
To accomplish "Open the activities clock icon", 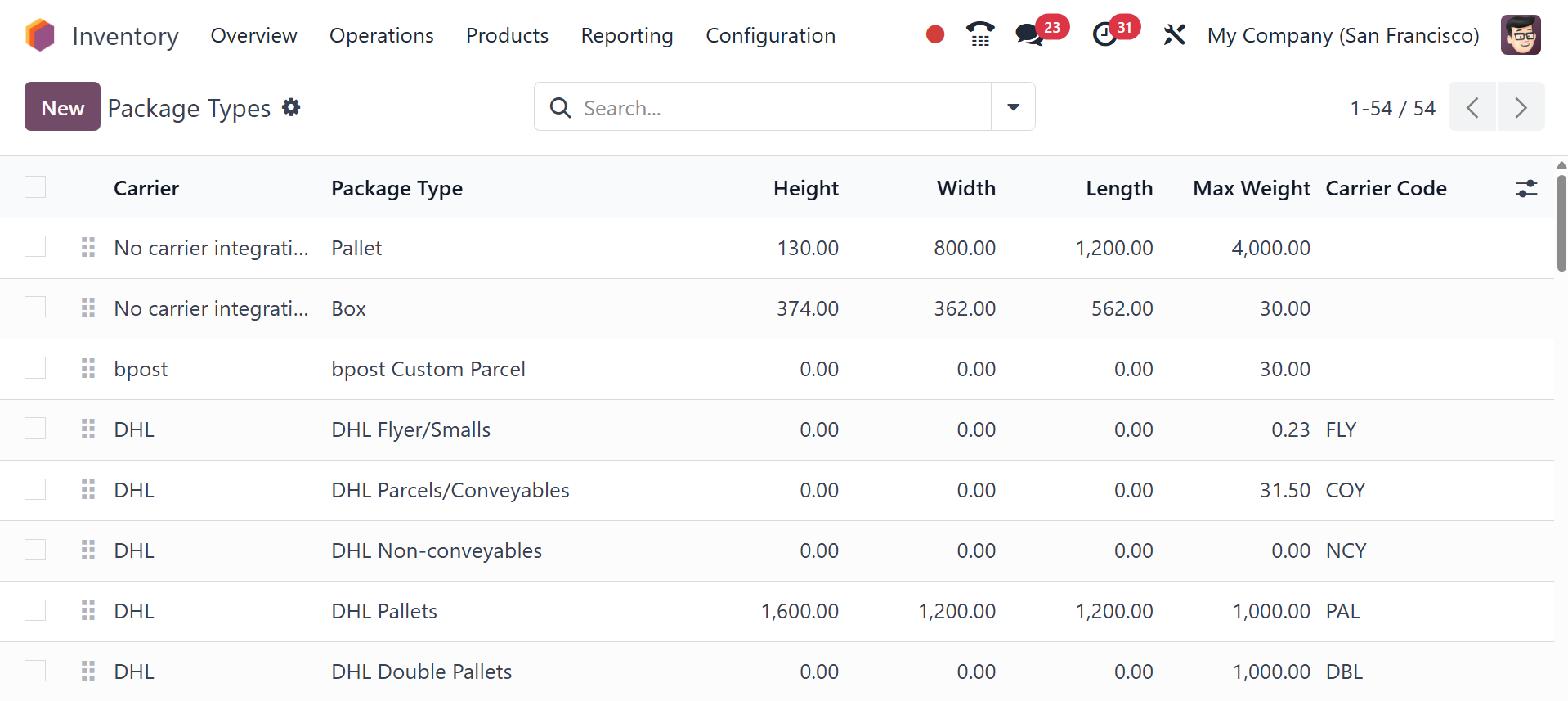I will (1104, 34).
